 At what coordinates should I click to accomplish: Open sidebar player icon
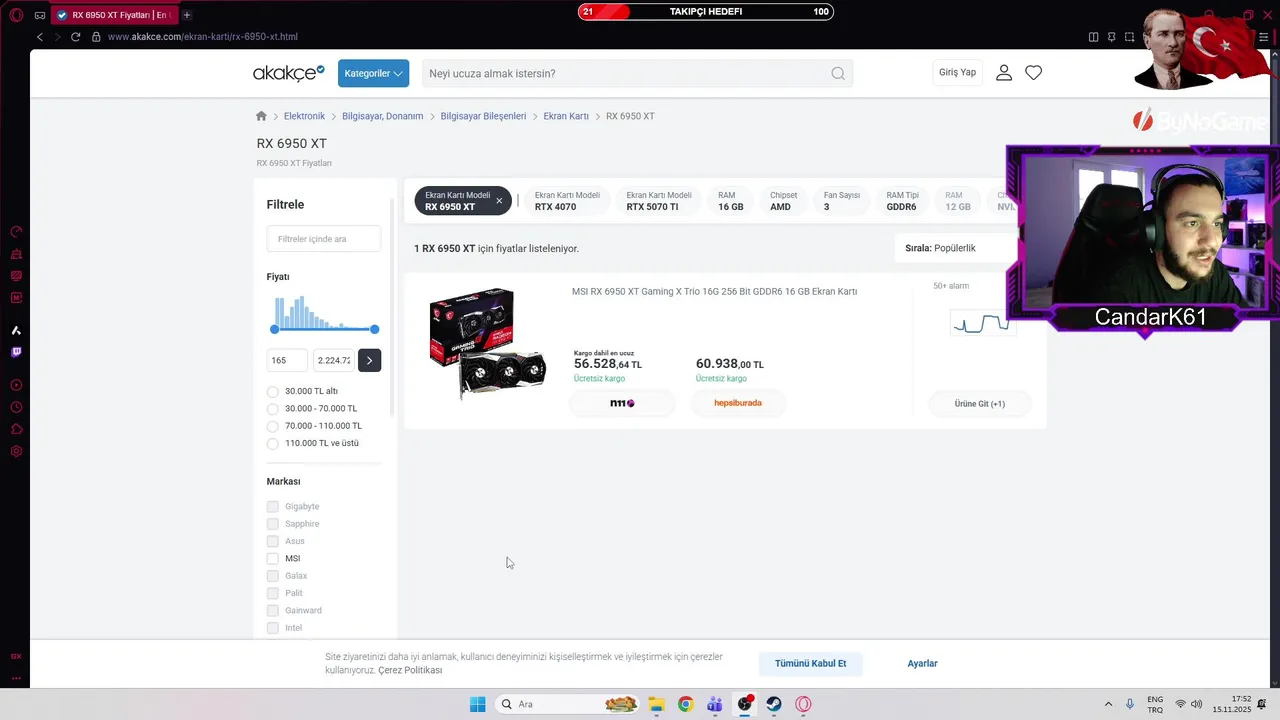16,385
